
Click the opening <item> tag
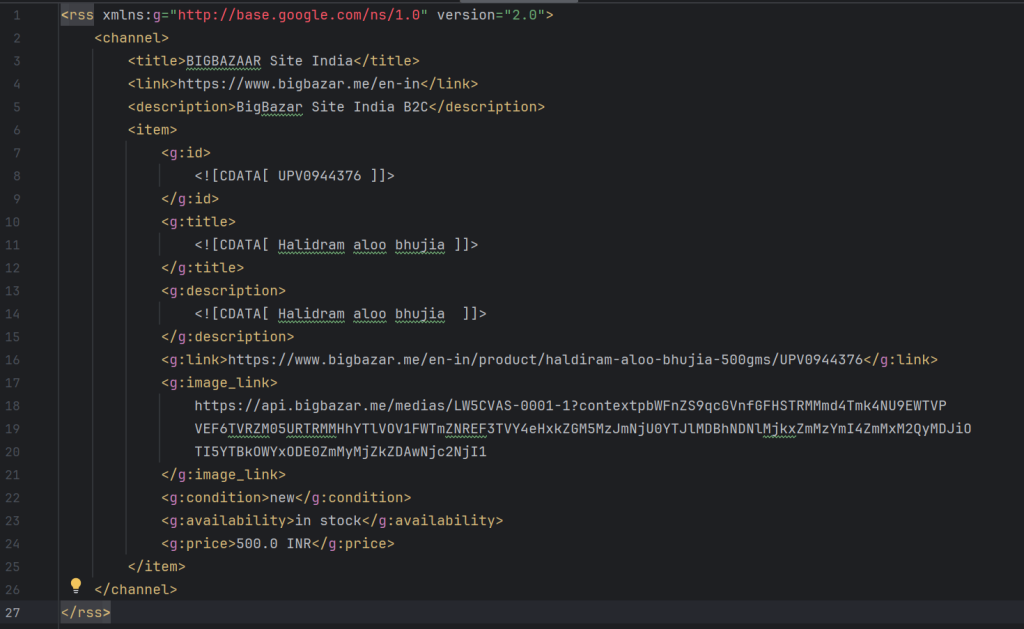(153, 130)
